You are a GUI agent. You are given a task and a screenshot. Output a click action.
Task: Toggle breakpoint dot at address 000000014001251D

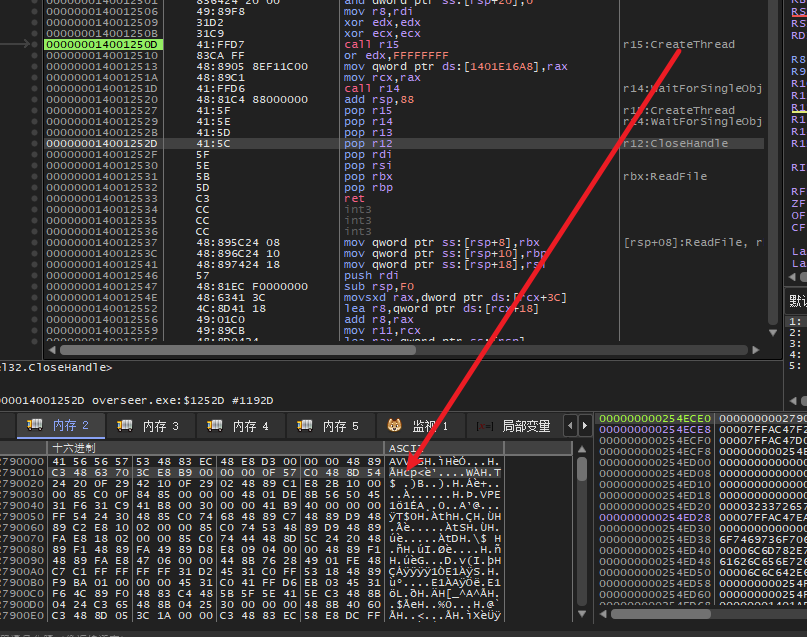(34, 89)
